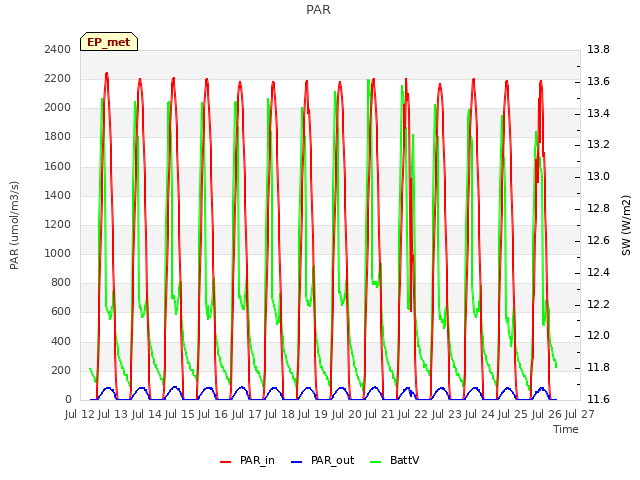This screenshot has width=640, height=480.
Task: Click the 12.6 right axis value
Action: [598, 240]
